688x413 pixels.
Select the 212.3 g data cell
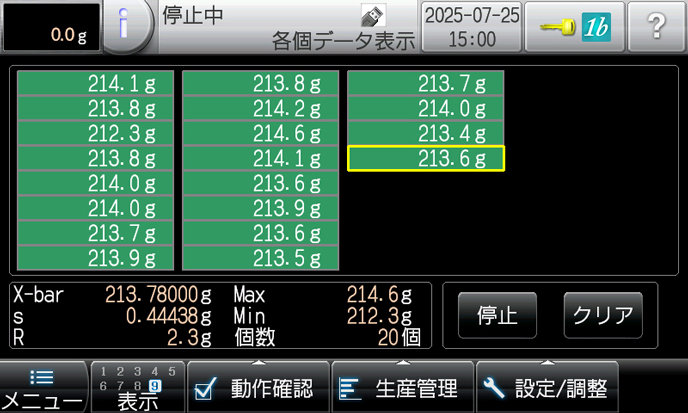95,133
